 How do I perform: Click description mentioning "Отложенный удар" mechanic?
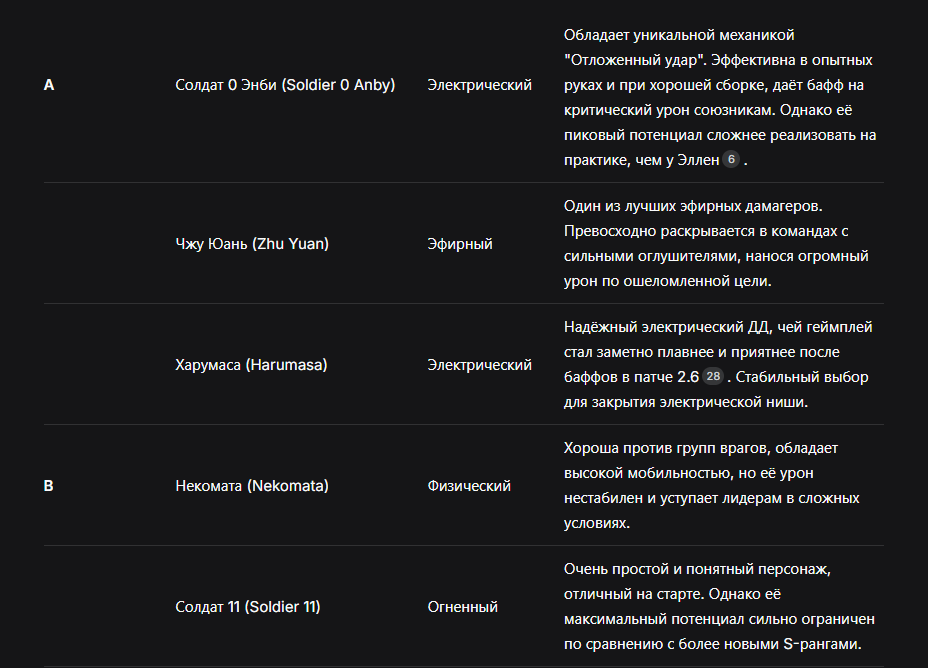(720, 98)
